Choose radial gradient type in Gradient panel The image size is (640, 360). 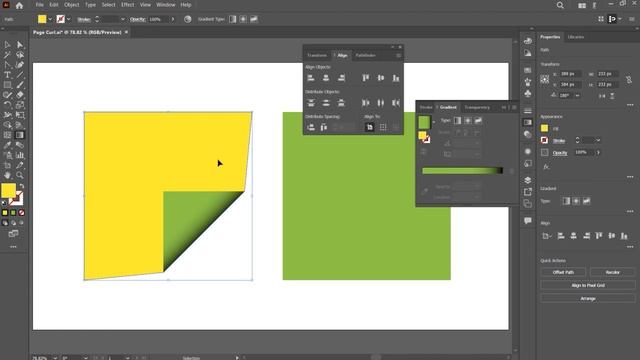(x=468, y=120)
